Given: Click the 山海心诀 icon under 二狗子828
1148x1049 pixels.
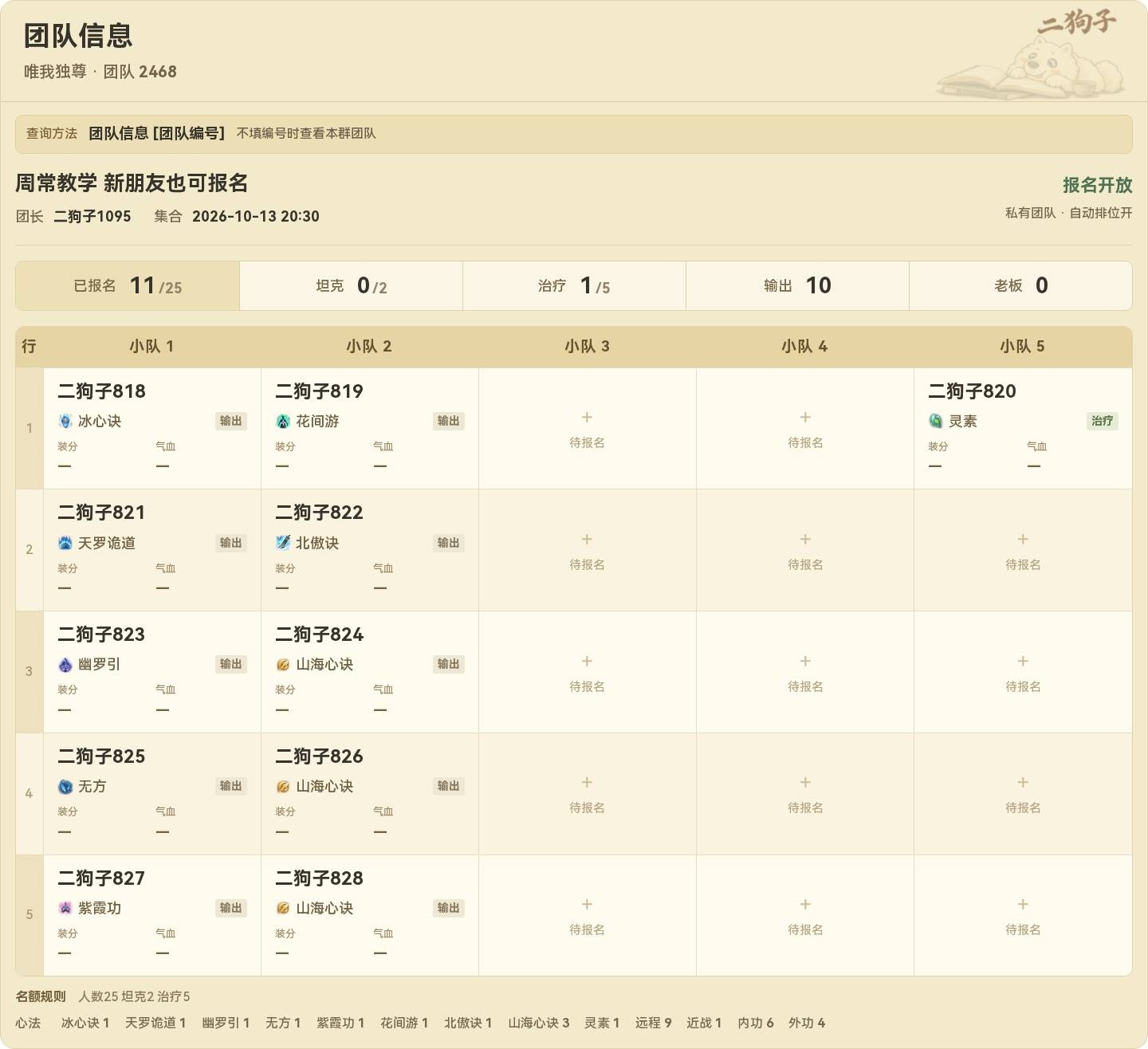Looking at the screenshot, I should coord(283,908).
